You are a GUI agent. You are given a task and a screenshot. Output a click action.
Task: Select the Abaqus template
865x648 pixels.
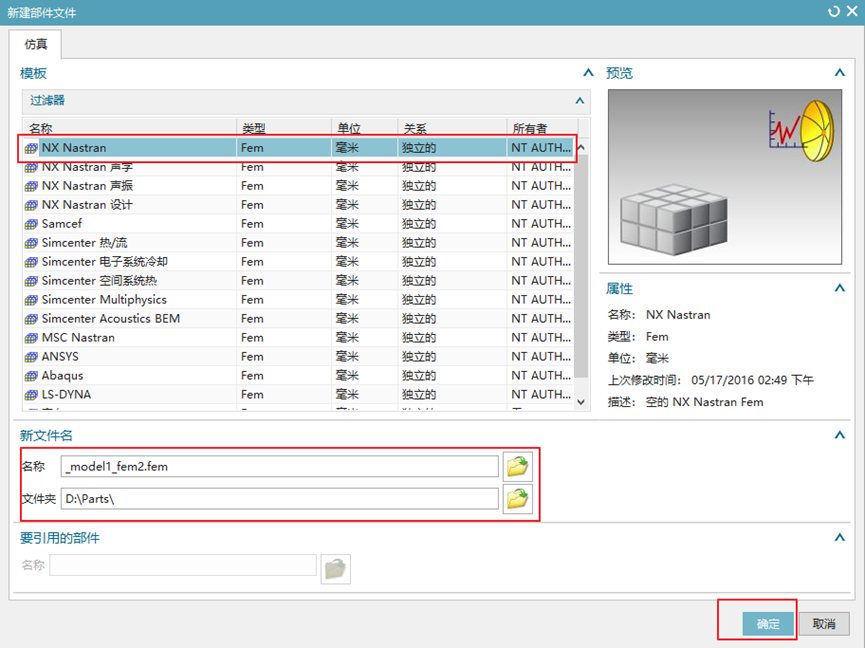click(298, 376)
